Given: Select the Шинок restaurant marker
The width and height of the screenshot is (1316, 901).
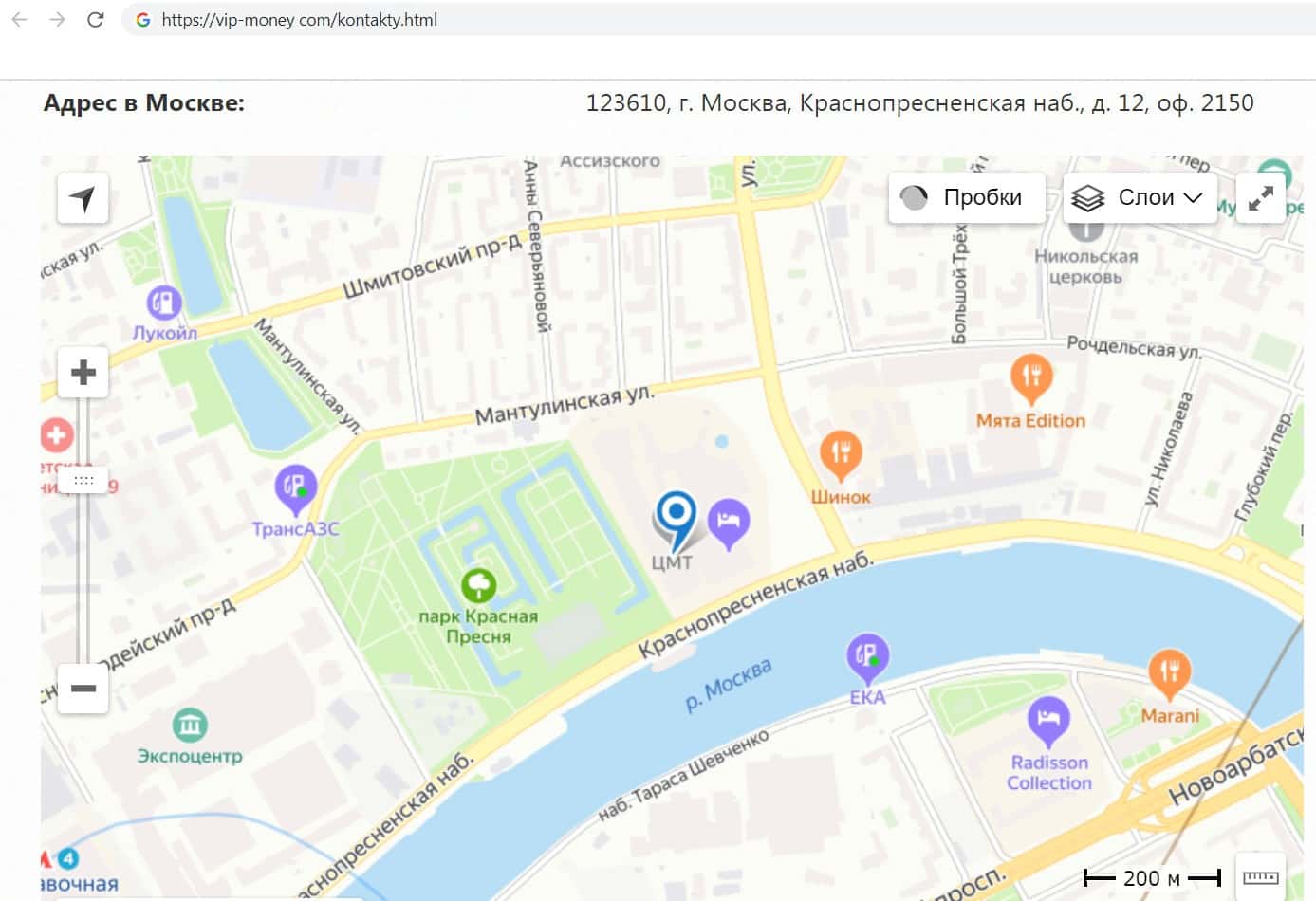Looking at the screenshot, I should click(840, 455).
